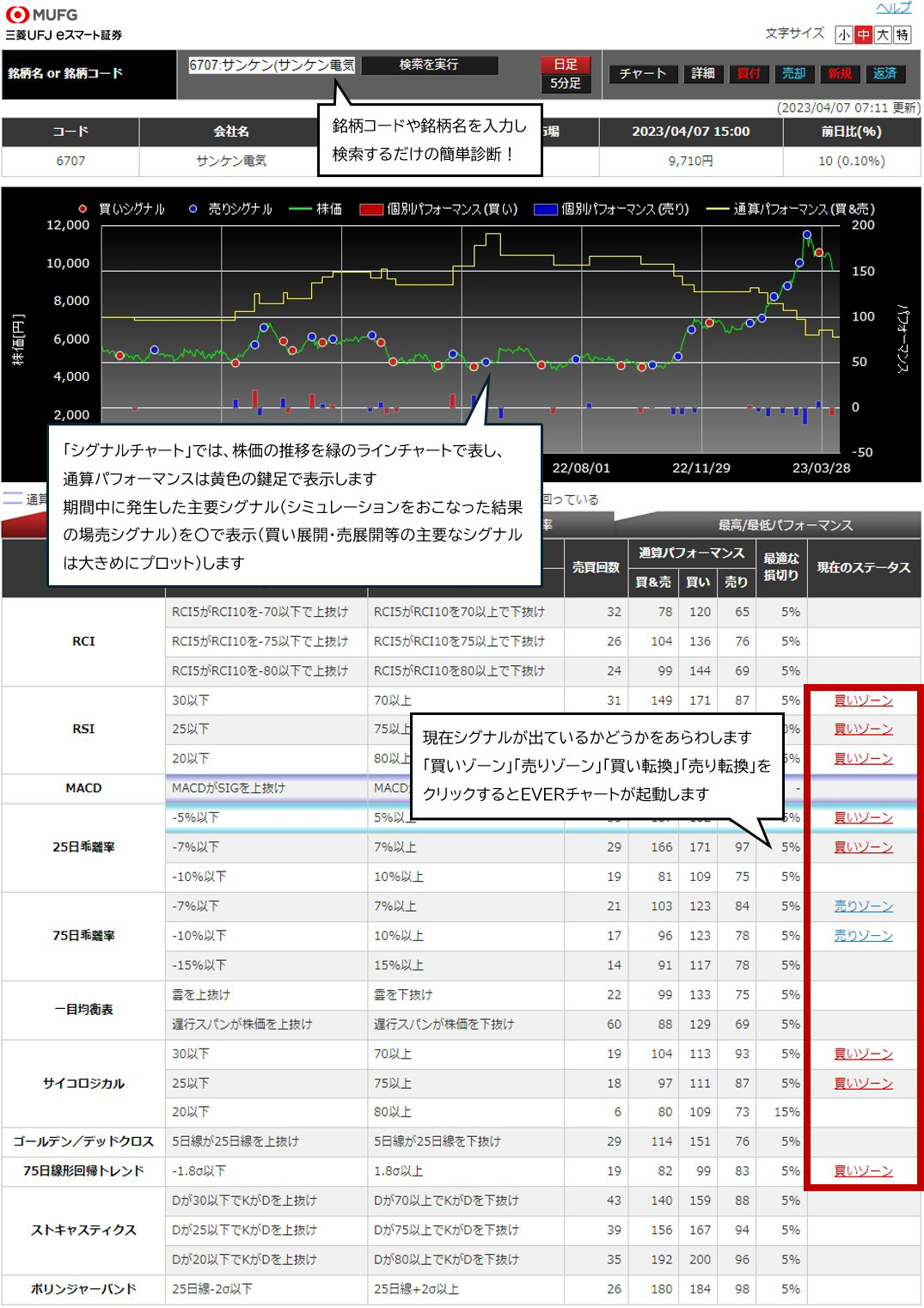Open the チャート button
This screenshot has width=924, height=1308.
pos(643,73)
